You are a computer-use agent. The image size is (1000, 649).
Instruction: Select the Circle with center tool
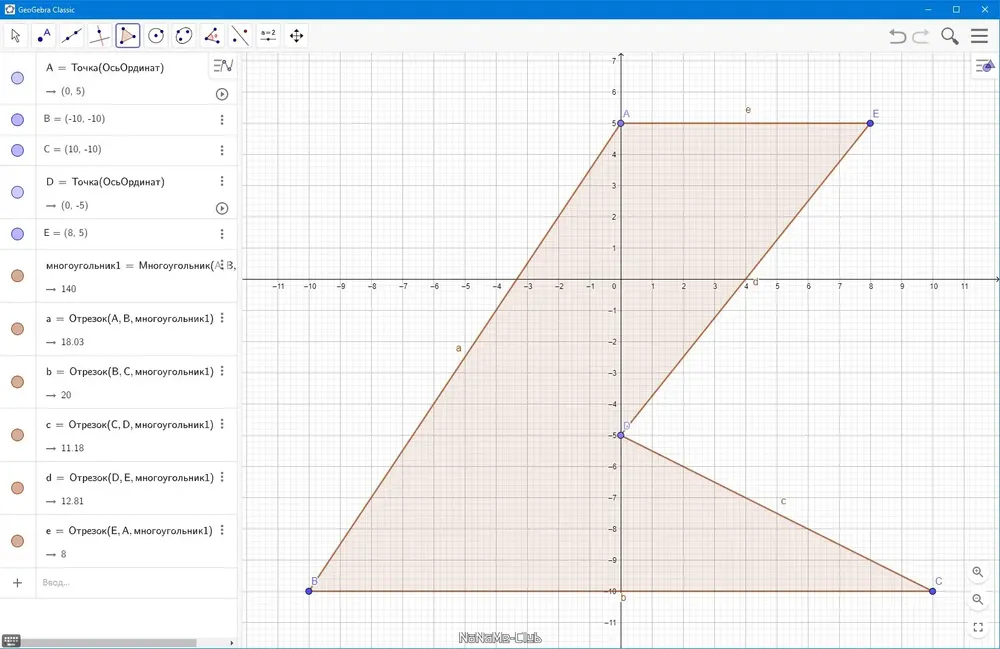[156, 36]
